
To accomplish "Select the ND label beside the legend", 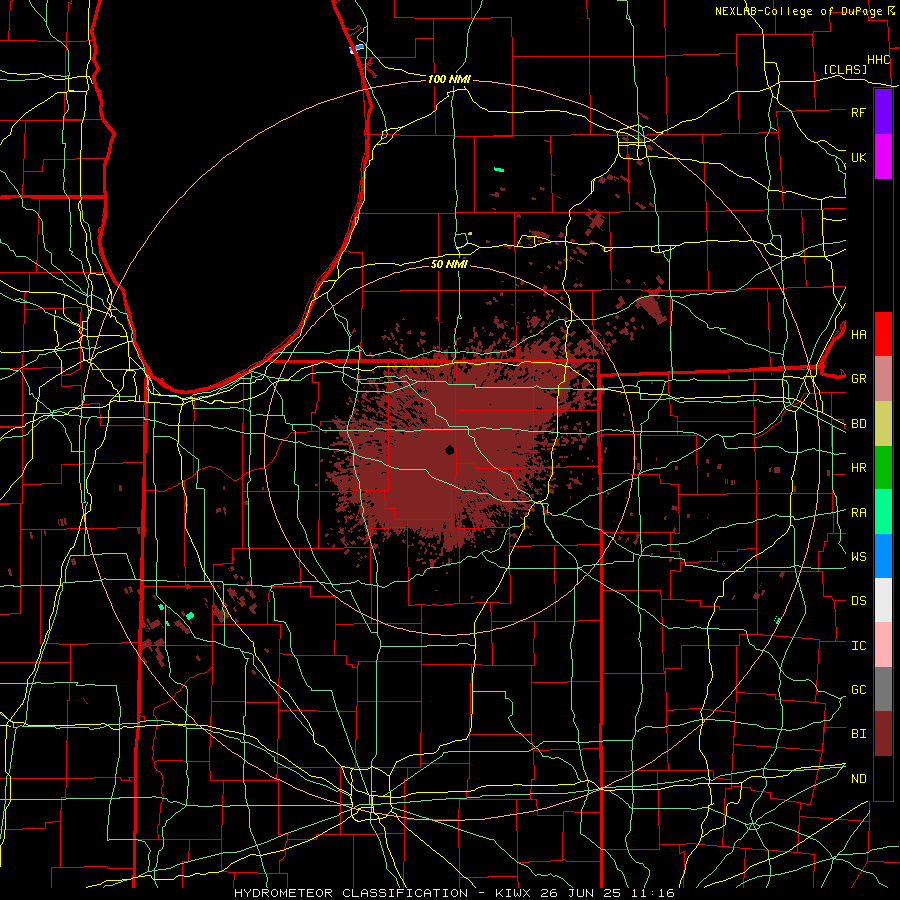I will [858, 778].
